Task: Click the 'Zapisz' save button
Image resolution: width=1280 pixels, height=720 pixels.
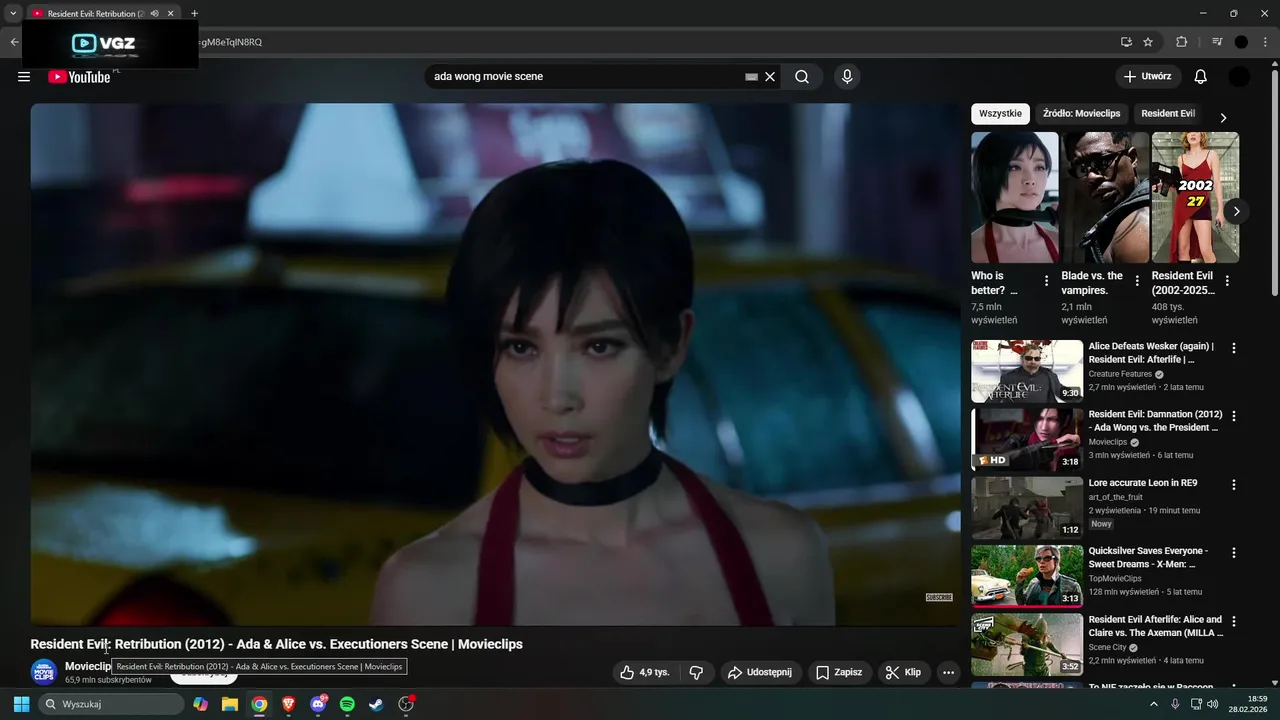Action: 838,672
